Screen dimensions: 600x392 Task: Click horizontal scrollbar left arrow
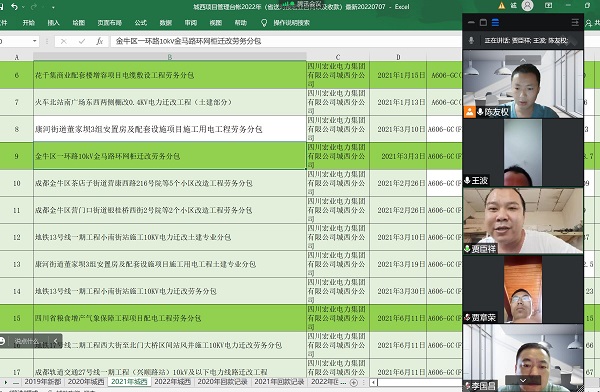(373, 382)
